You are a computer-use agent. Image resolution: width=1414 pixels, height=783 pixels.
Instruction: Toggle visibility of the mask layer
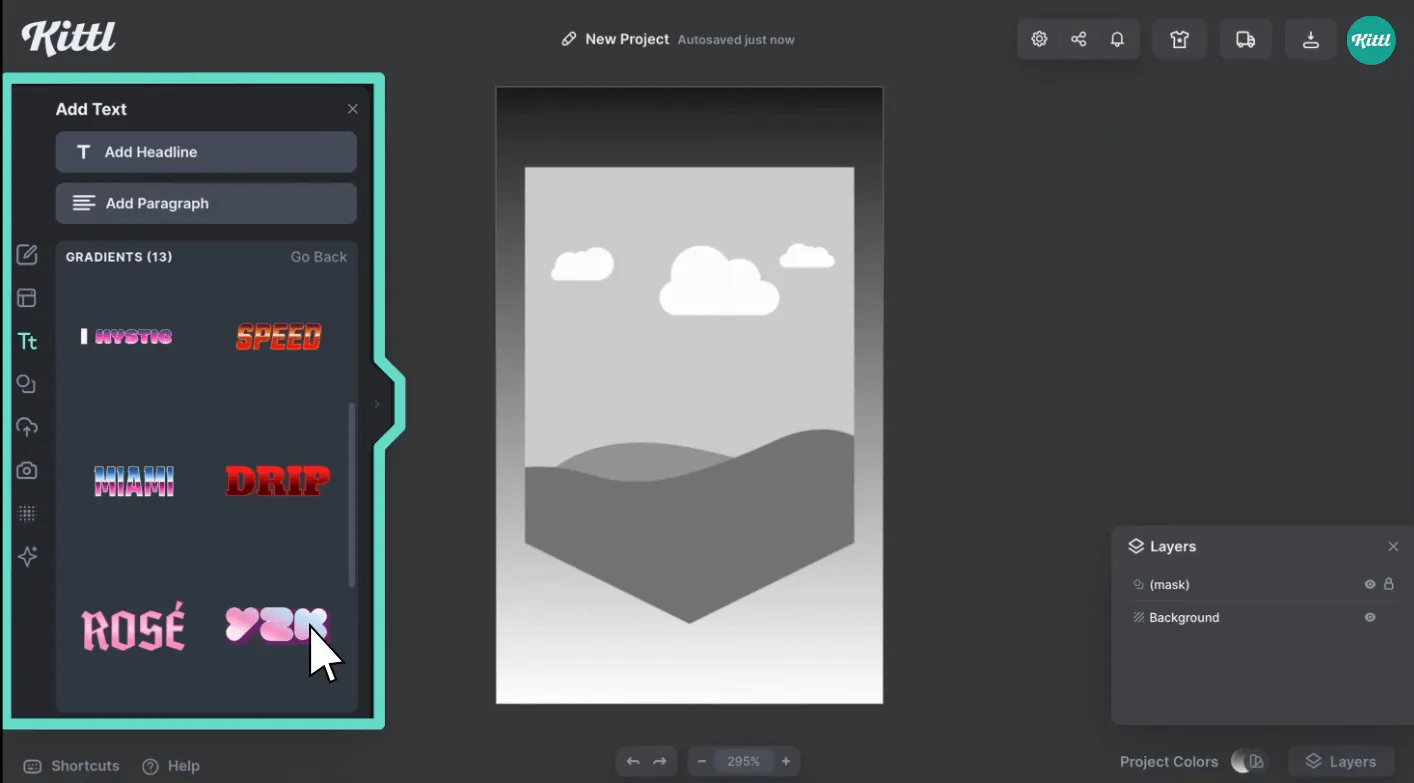click(x=1369, y=584)
